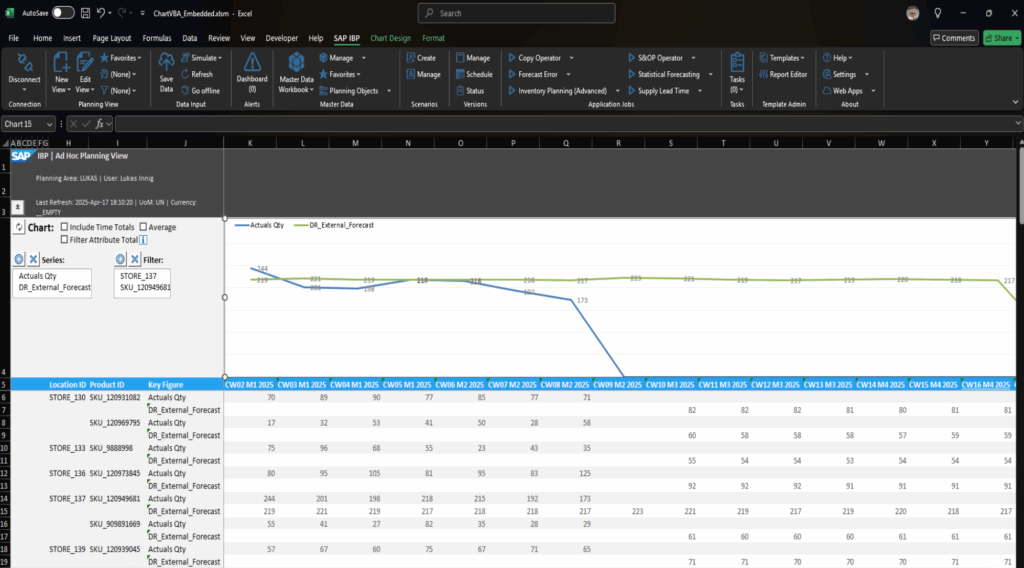This screenshot has width=1024, height=568.
Task: Click Create in Scenarios group
Action: click(421, 58)
